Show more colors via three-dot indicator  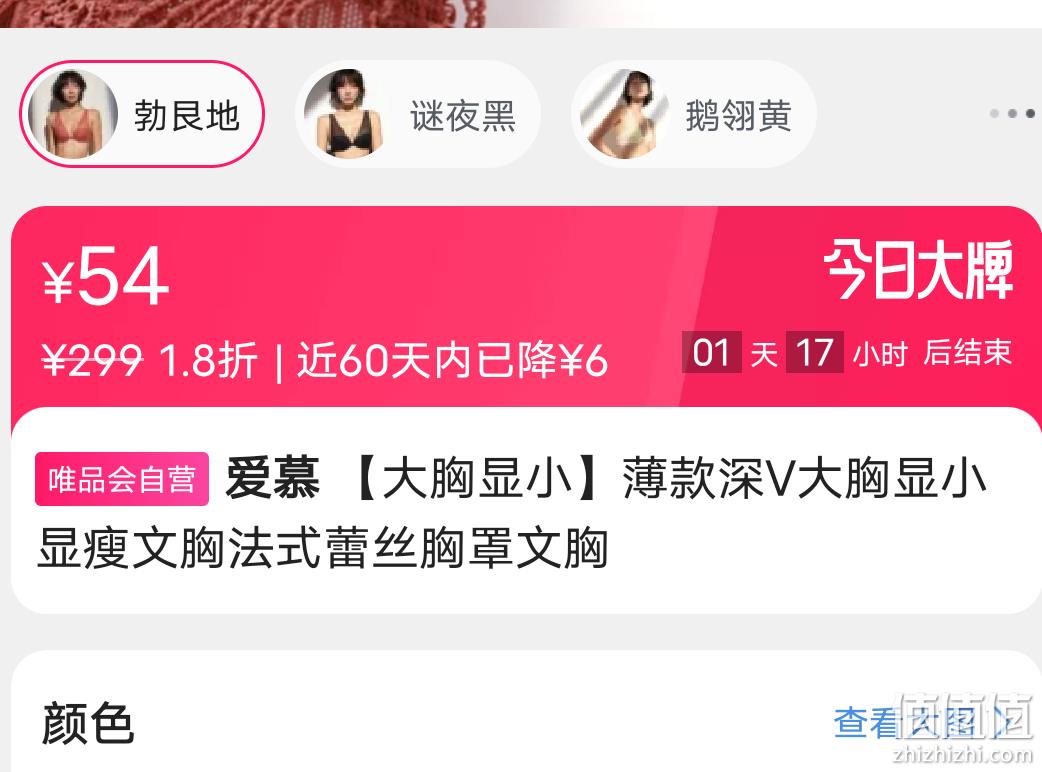tap(1012, 114)
